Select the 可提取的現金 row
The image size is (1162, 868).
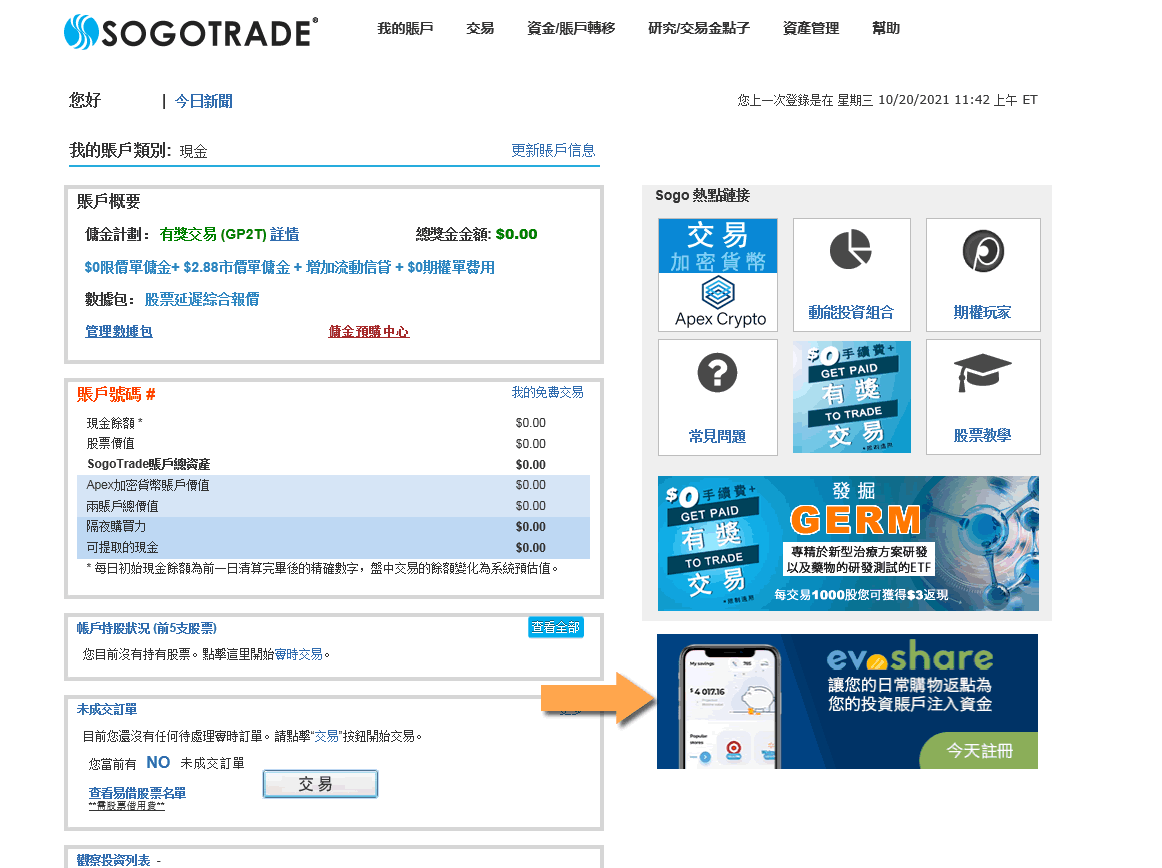coord(333,547)
